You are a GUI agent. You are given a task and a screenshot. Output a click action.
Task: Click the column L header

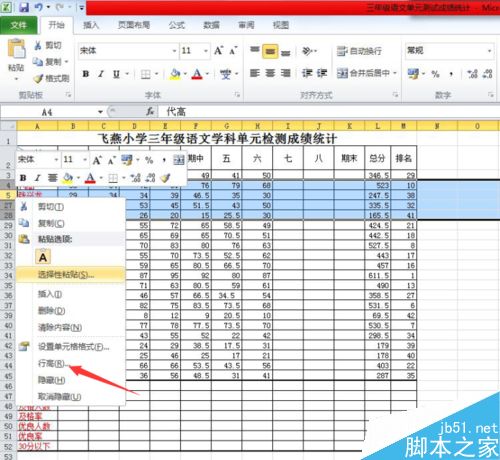pos(377,126)
